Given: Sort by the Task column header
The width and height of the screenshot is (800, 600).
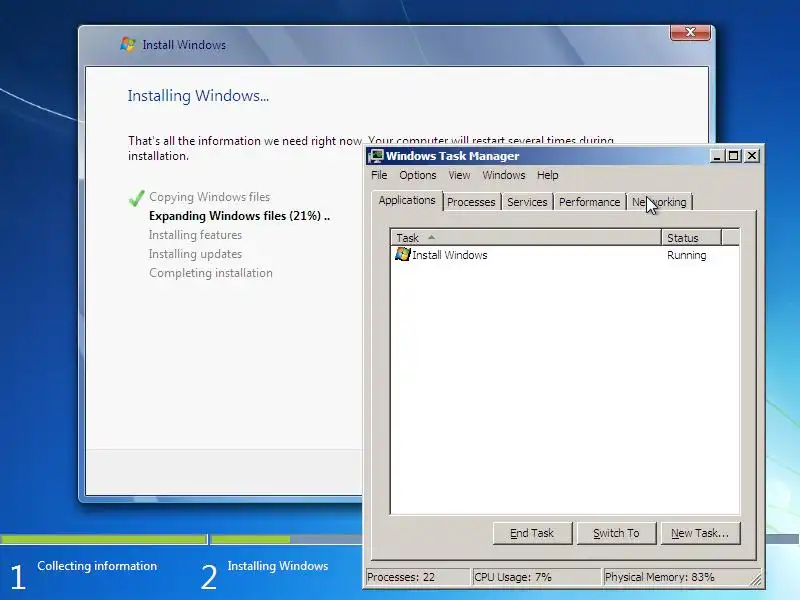Looking at the screenshot, I should (x=526, y=238).
